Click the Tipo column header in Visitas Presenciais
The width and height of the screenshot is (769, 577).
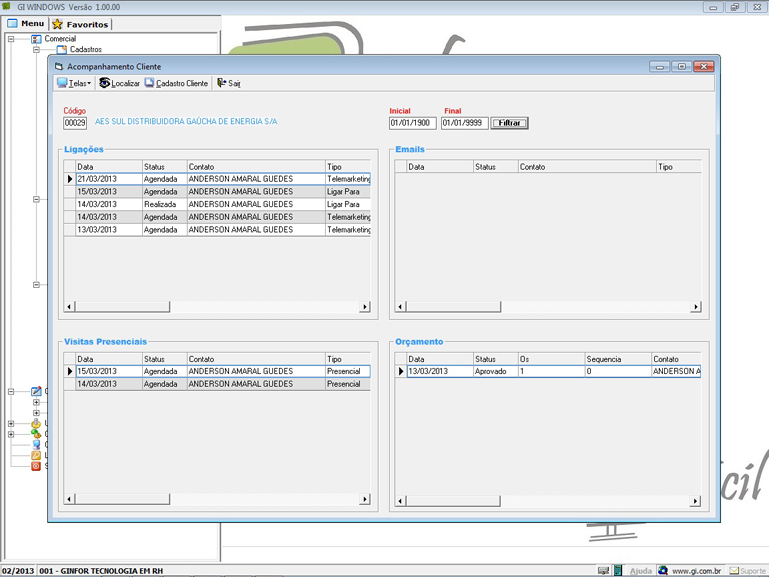point(348,359)
